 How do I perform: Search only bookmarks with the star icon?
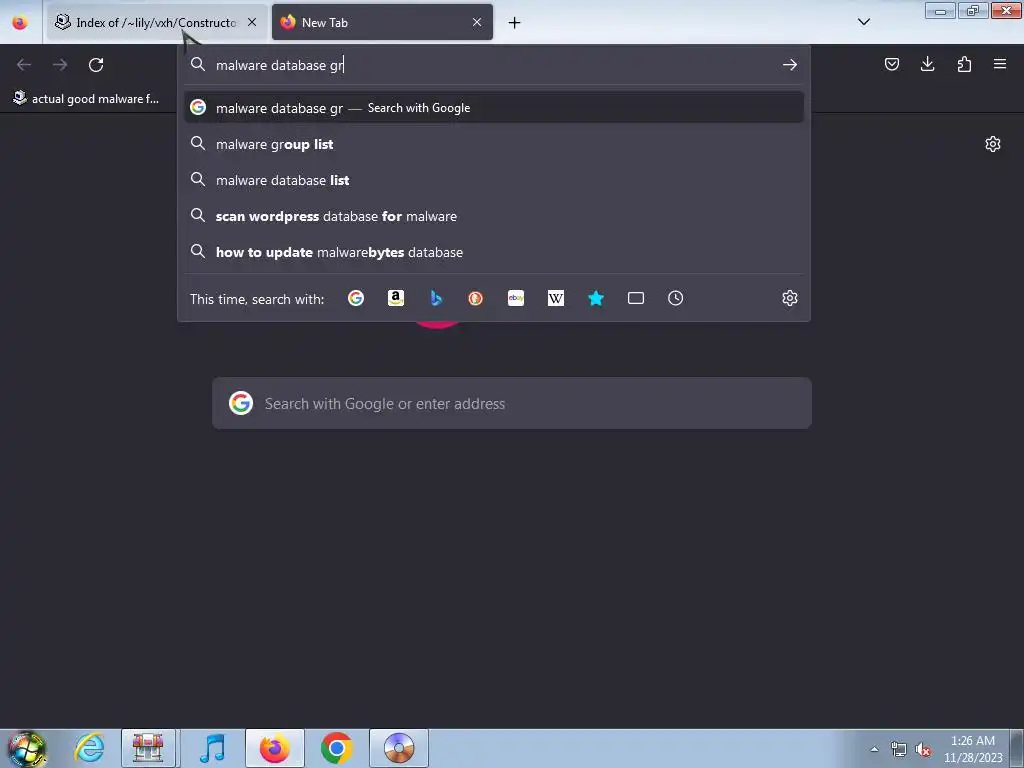point(596,298)
